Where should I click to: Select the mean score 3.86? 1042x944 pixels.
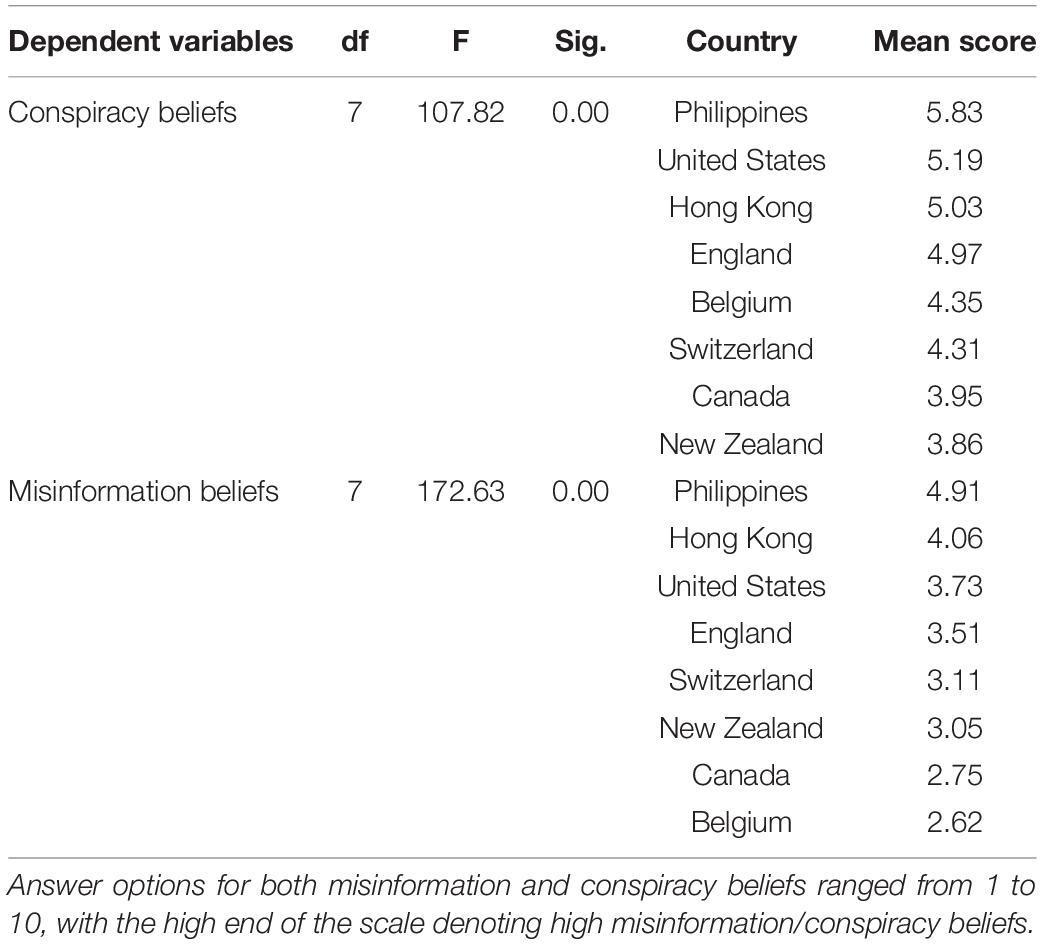click(x=954, y=444)
